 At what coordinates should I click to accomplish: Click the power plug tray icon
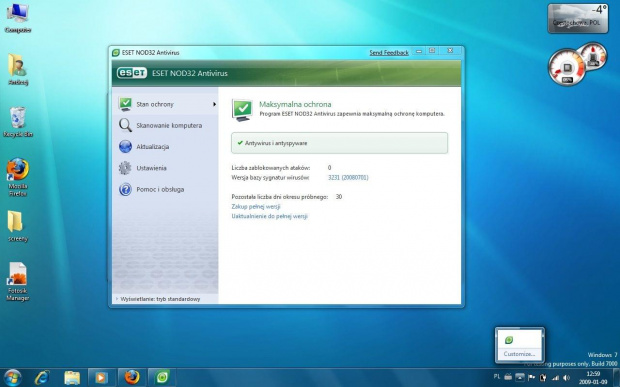tap(543, 378)
